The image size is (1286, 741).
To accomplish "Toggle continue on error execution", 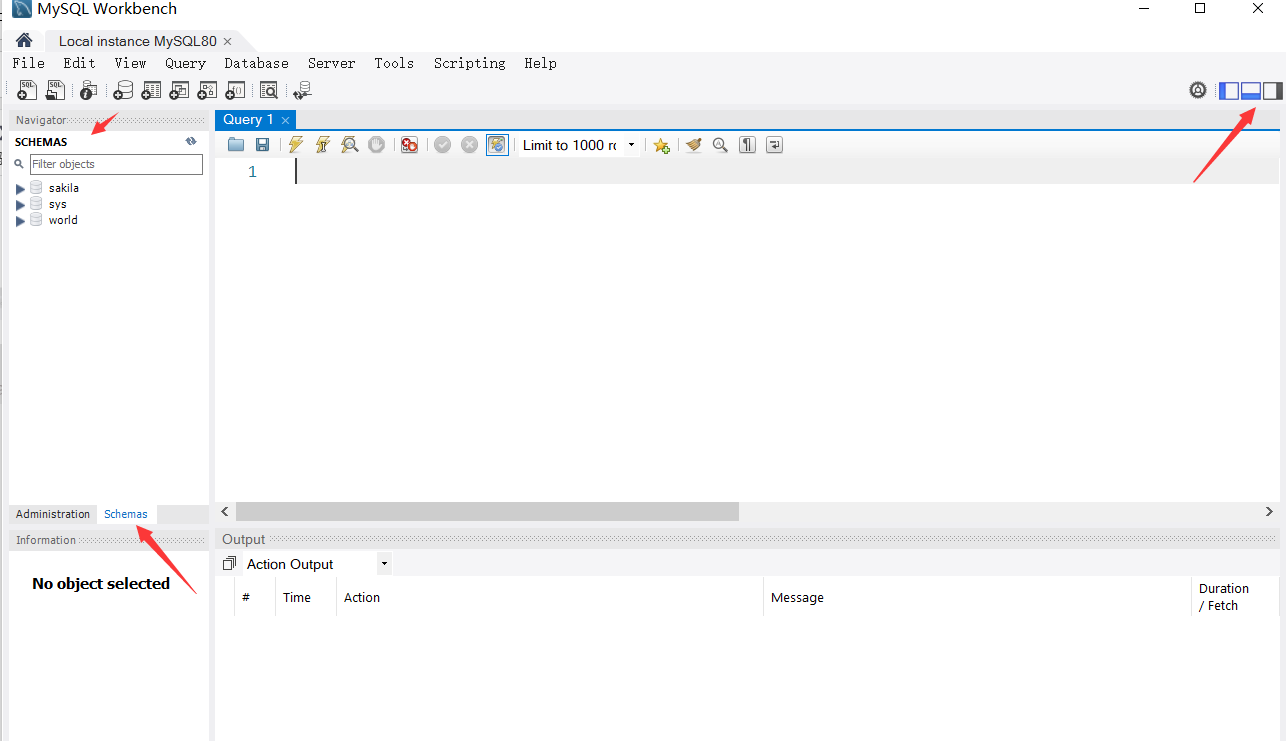I will 409,145.
